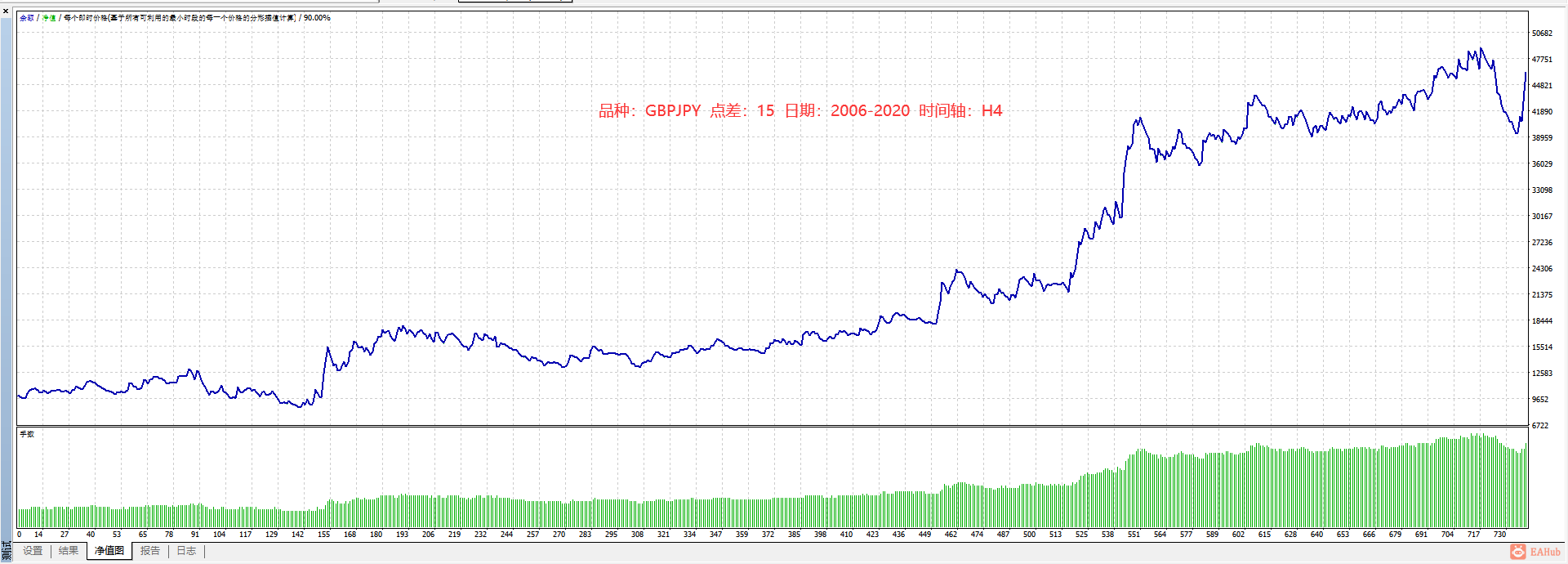The width and height of the screenshot is (1568, 564).
Task: Open the 设置 tab
Action: pyautogui.click(x=33, y=551)
